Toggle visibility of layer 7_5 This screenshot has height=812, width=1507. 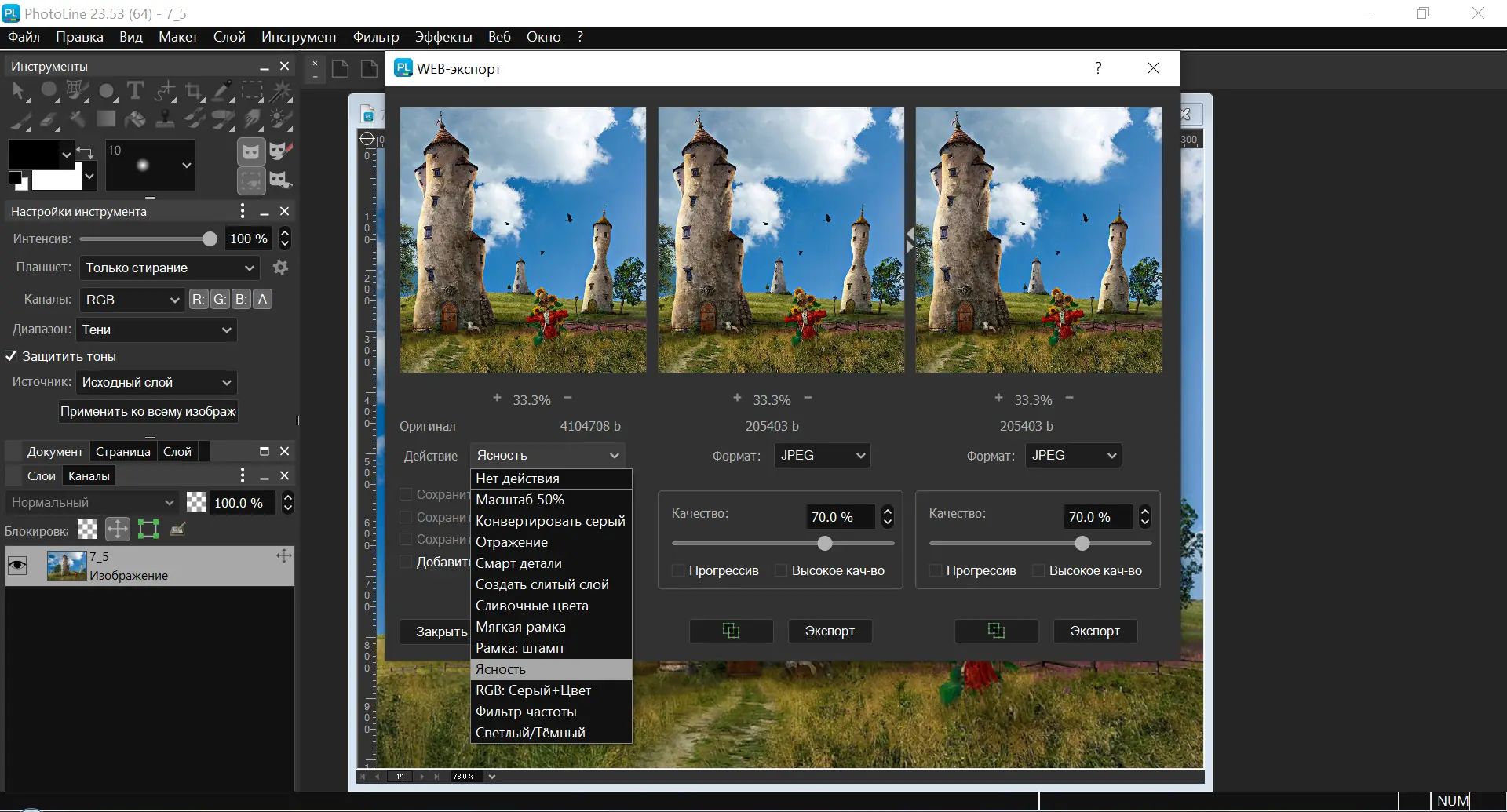pyautogui.click(x=17, y=566)
